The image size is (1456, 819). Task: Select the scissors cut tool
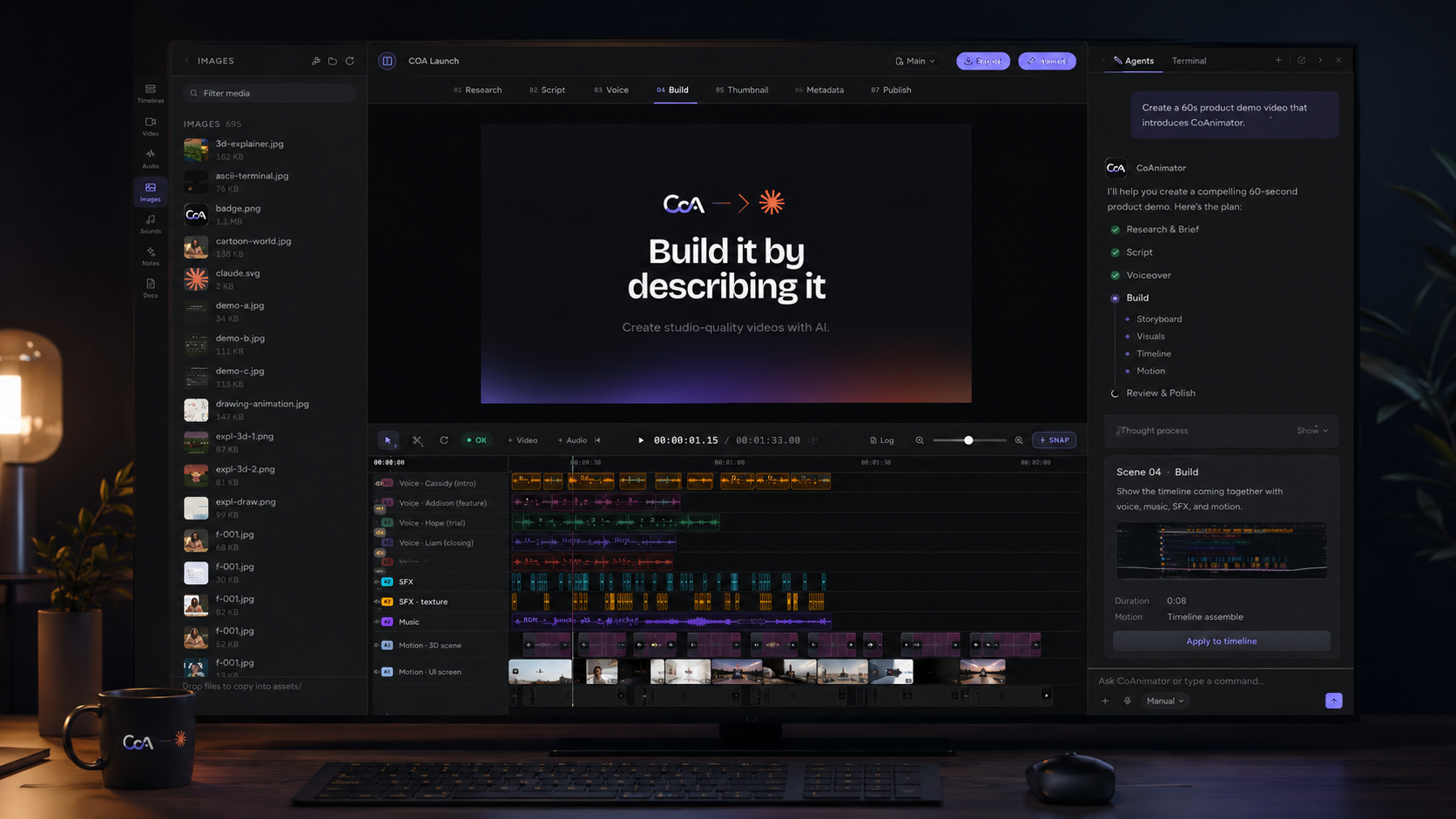tap(418, 440)
